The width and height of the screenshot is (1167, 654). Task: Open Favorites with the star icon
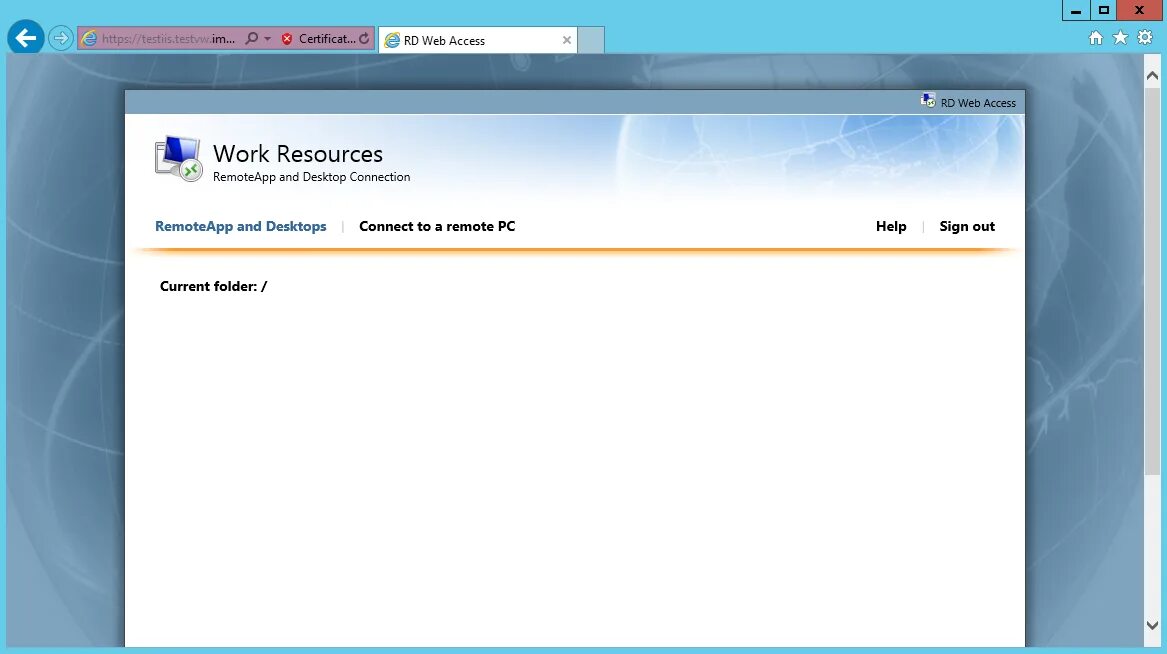tap(1120, 37)
